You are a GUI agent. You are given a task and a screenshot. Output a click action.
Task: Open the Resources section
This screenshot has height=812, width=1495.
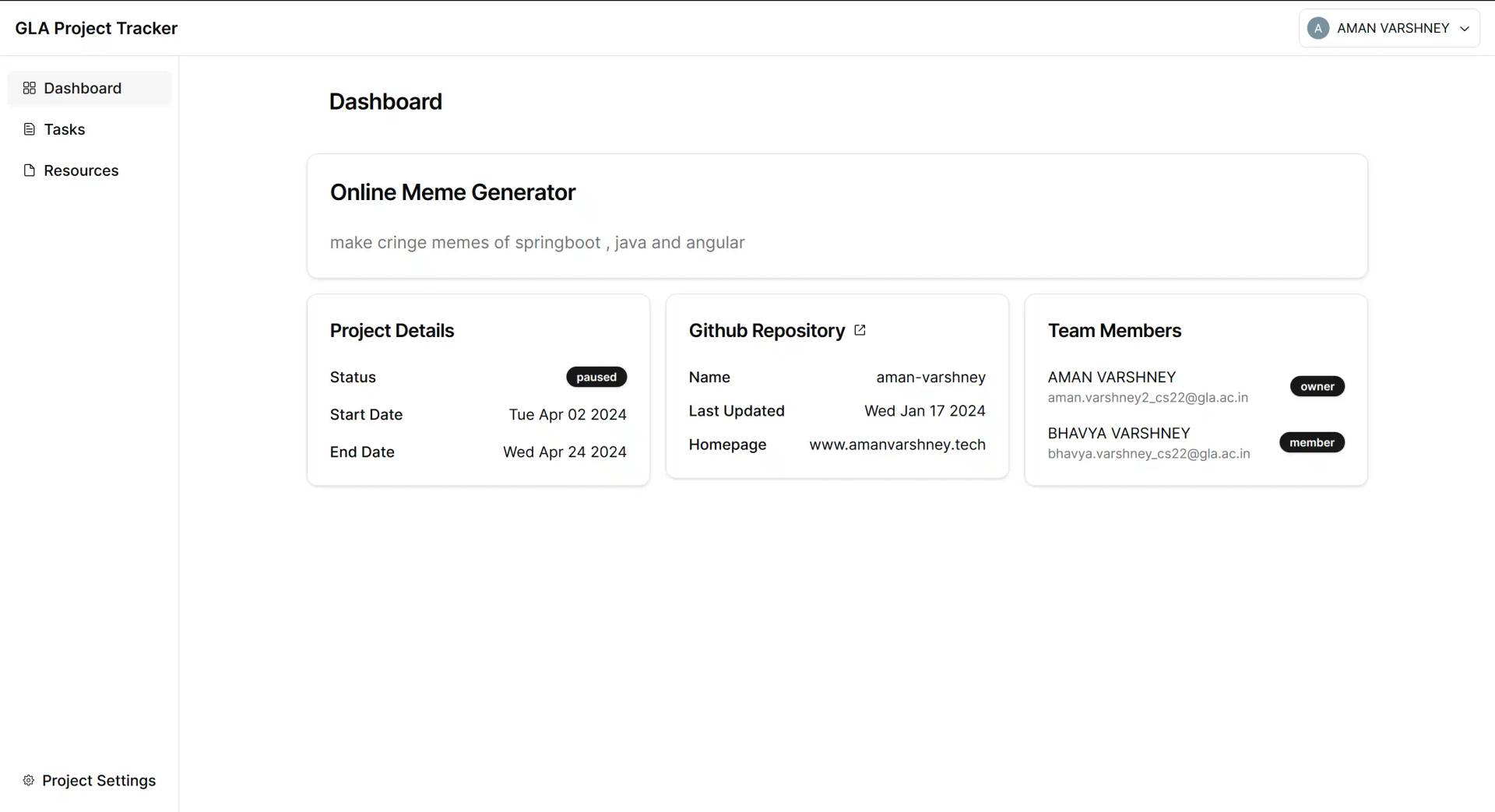point(81,170)
